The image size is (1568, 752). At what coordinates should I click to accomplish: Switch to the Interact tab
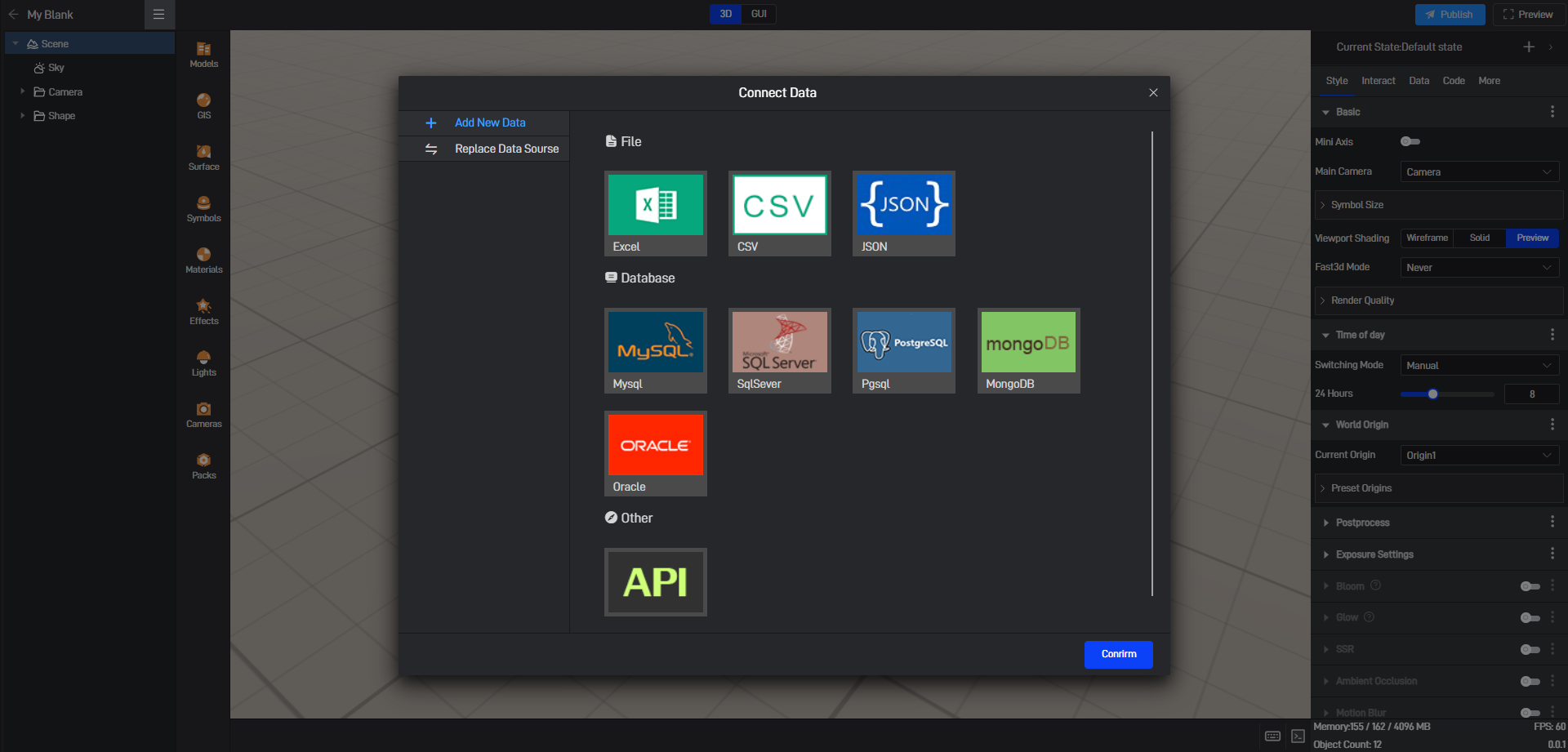[x=1379, y=81]
